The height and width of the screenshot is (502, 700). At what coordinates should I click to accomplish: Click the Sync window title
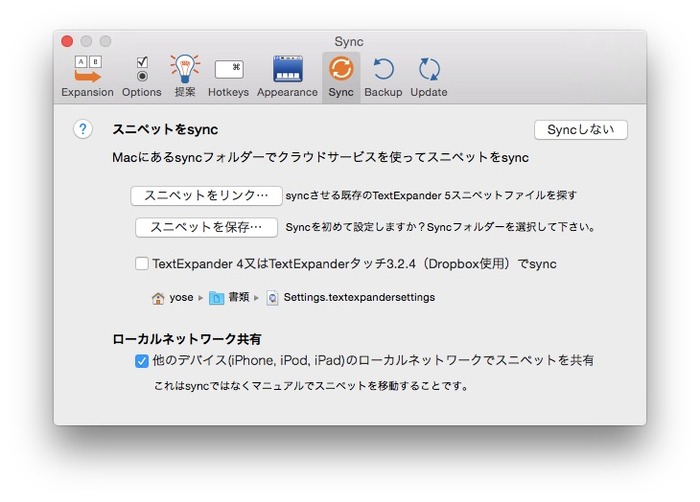tap(349, 42)
